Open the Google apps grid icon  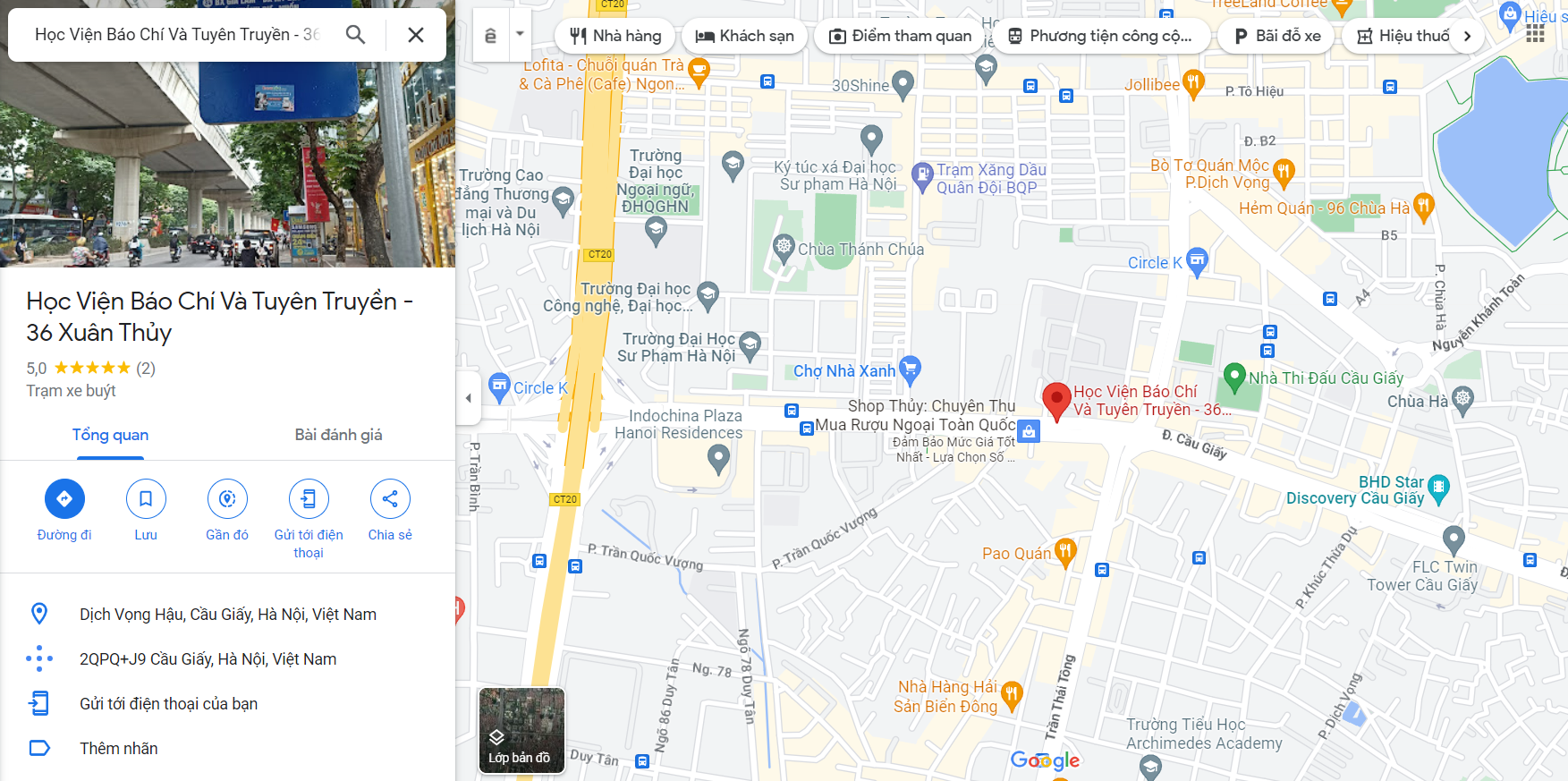(1536, 33)
